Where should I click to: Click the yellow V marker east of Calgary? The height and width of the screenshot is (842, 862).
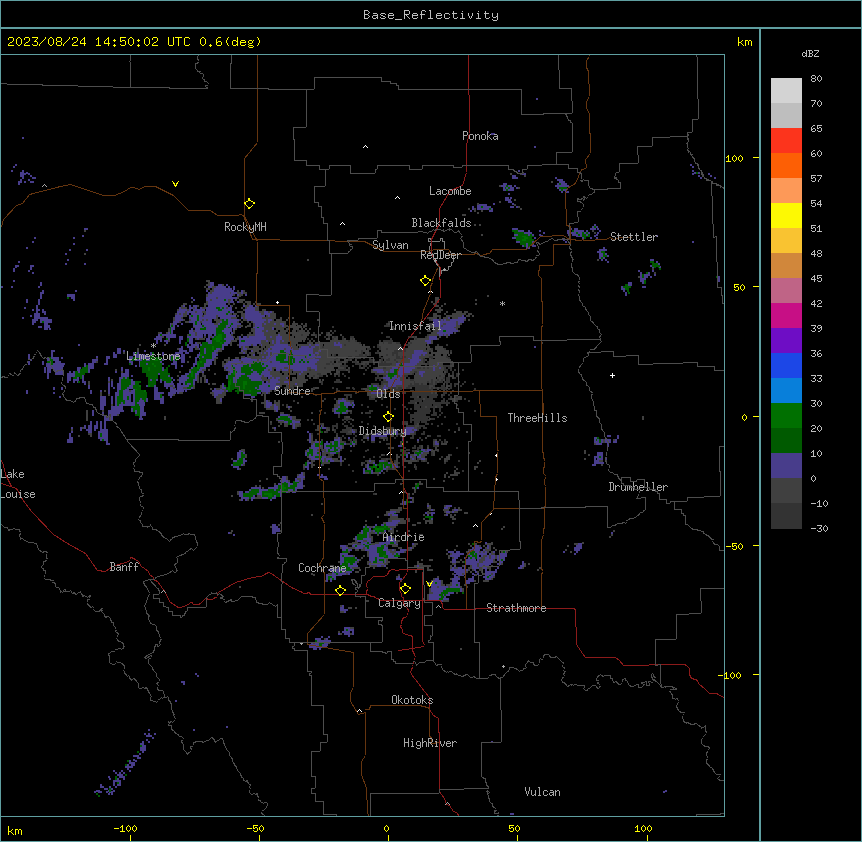429,583
